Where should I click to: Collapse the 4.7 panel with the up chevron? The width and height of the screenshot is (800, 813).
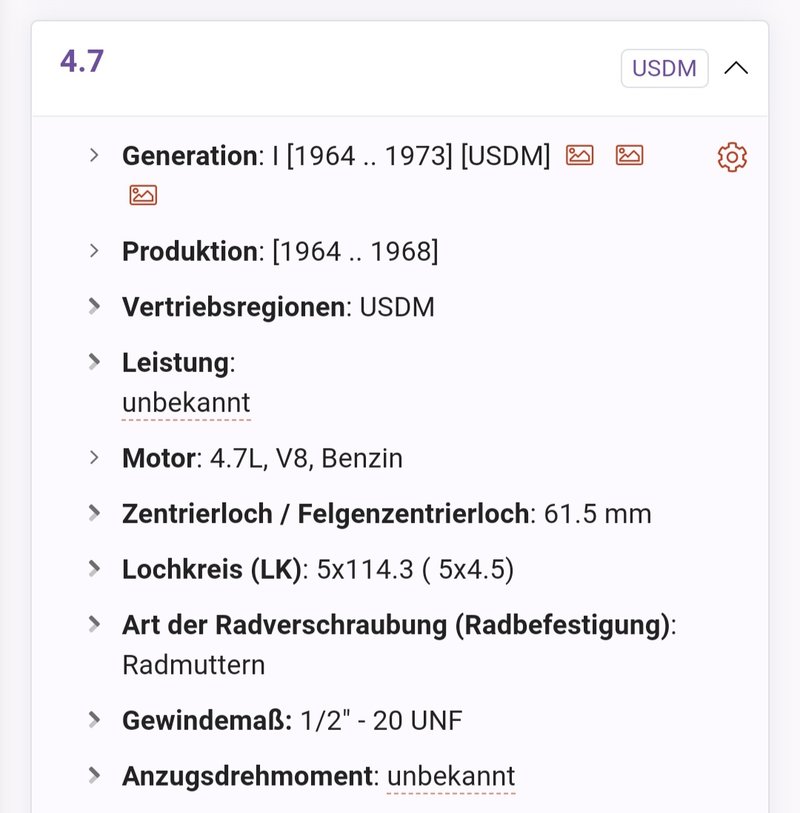(736, 68)
